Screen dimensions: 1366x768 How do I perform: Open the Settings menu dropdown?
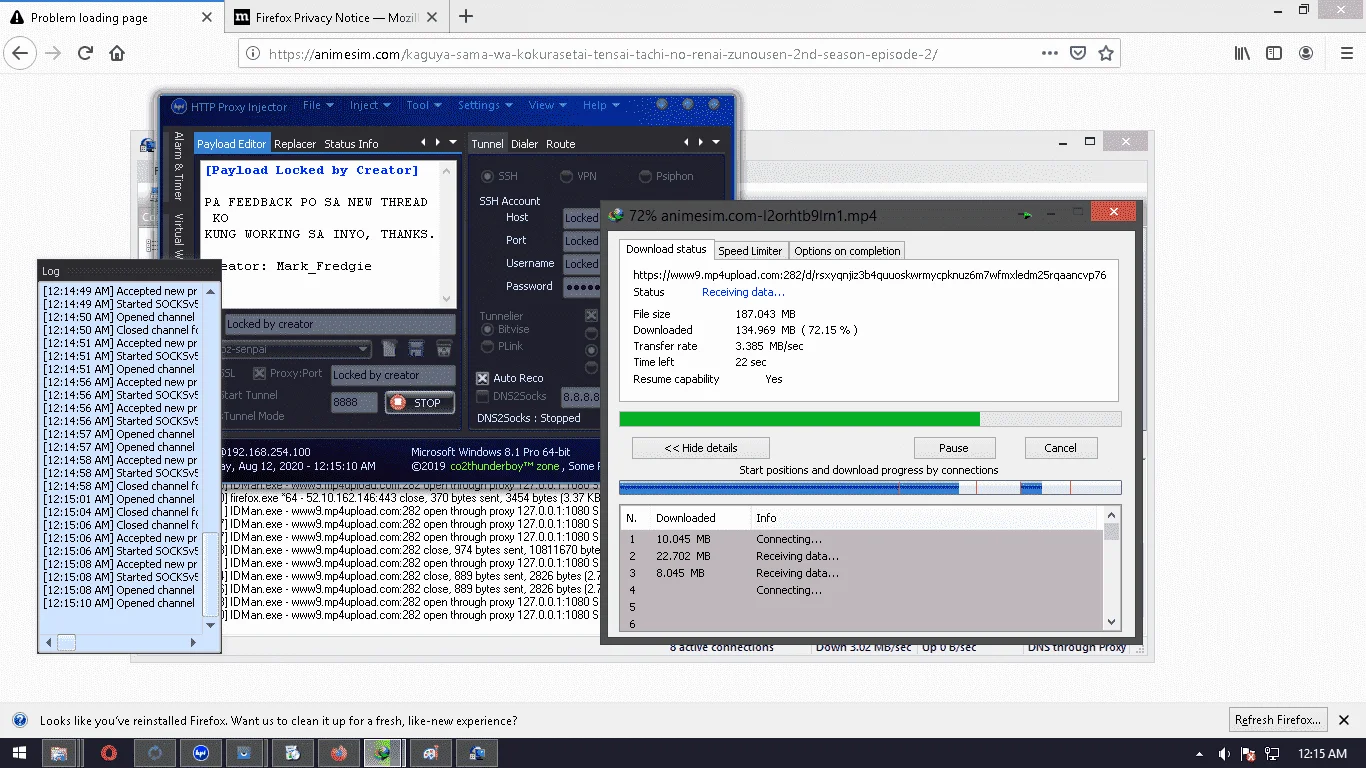click(x=485, y=105)
